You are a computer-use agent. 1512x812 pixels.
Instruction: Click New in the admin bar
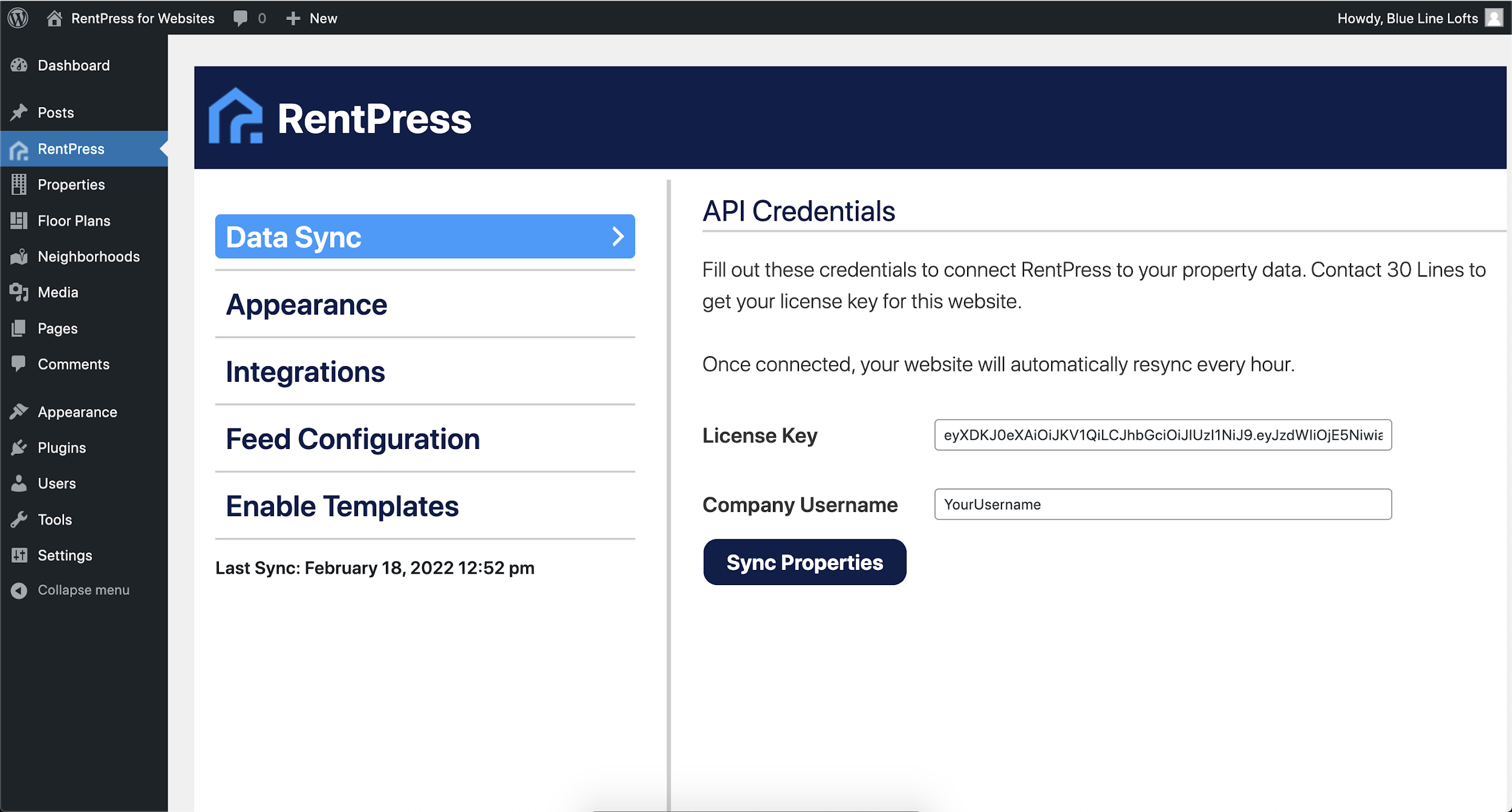click(x=324, y=19)
